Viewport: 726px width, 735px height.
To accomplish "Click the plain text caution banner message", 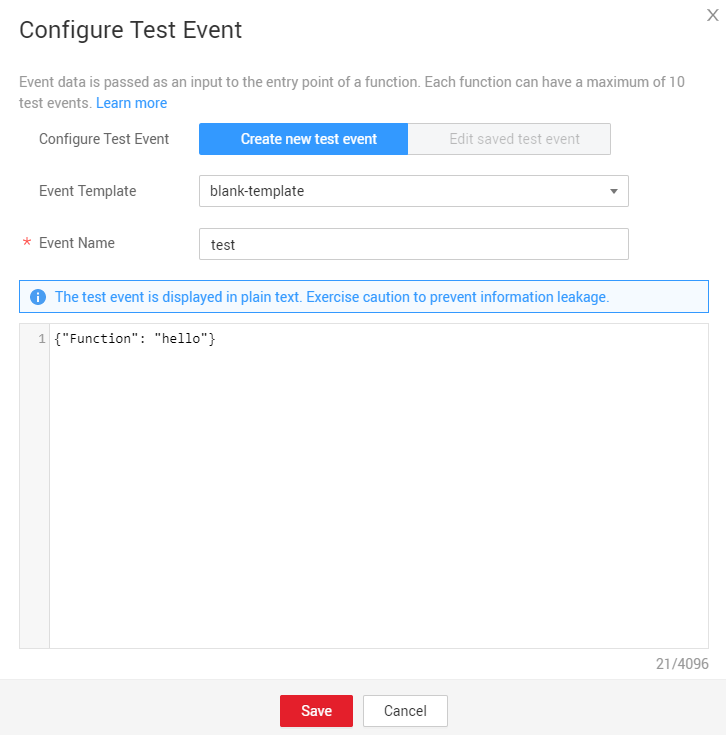I will click(331, 297).
